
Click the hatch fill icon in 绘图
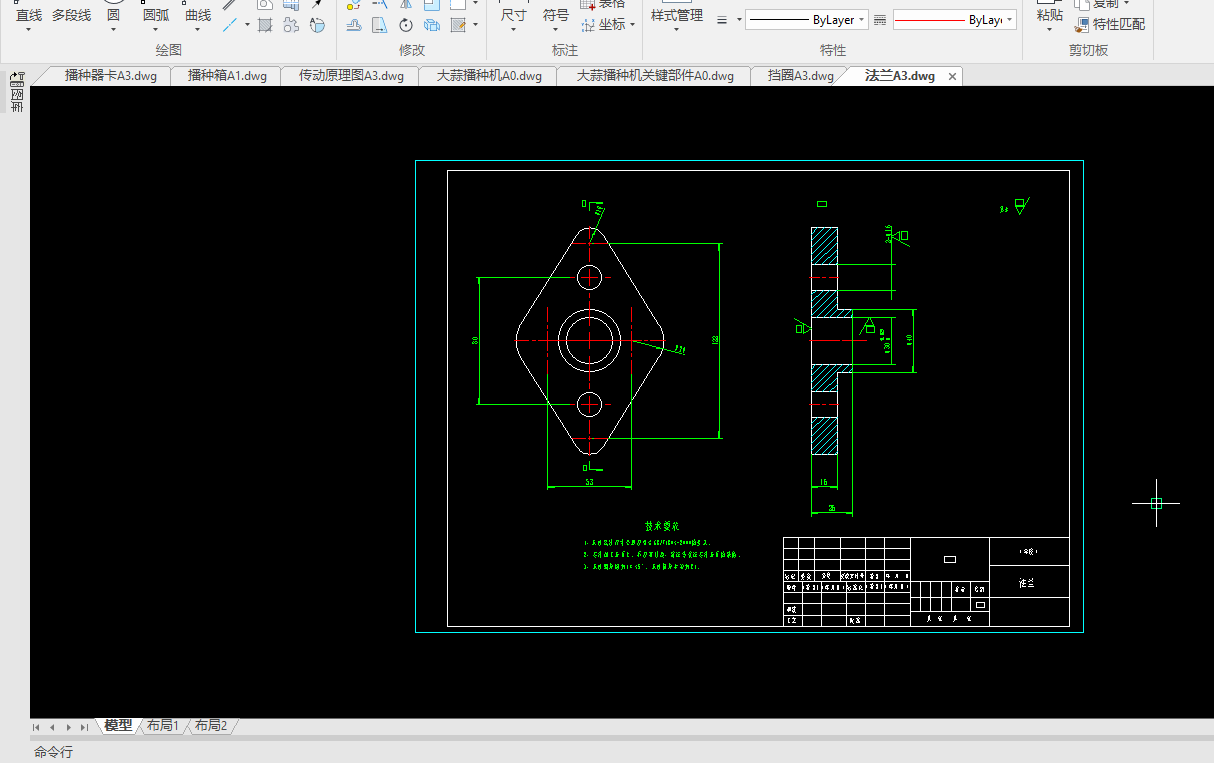click(x=265, y=25)
